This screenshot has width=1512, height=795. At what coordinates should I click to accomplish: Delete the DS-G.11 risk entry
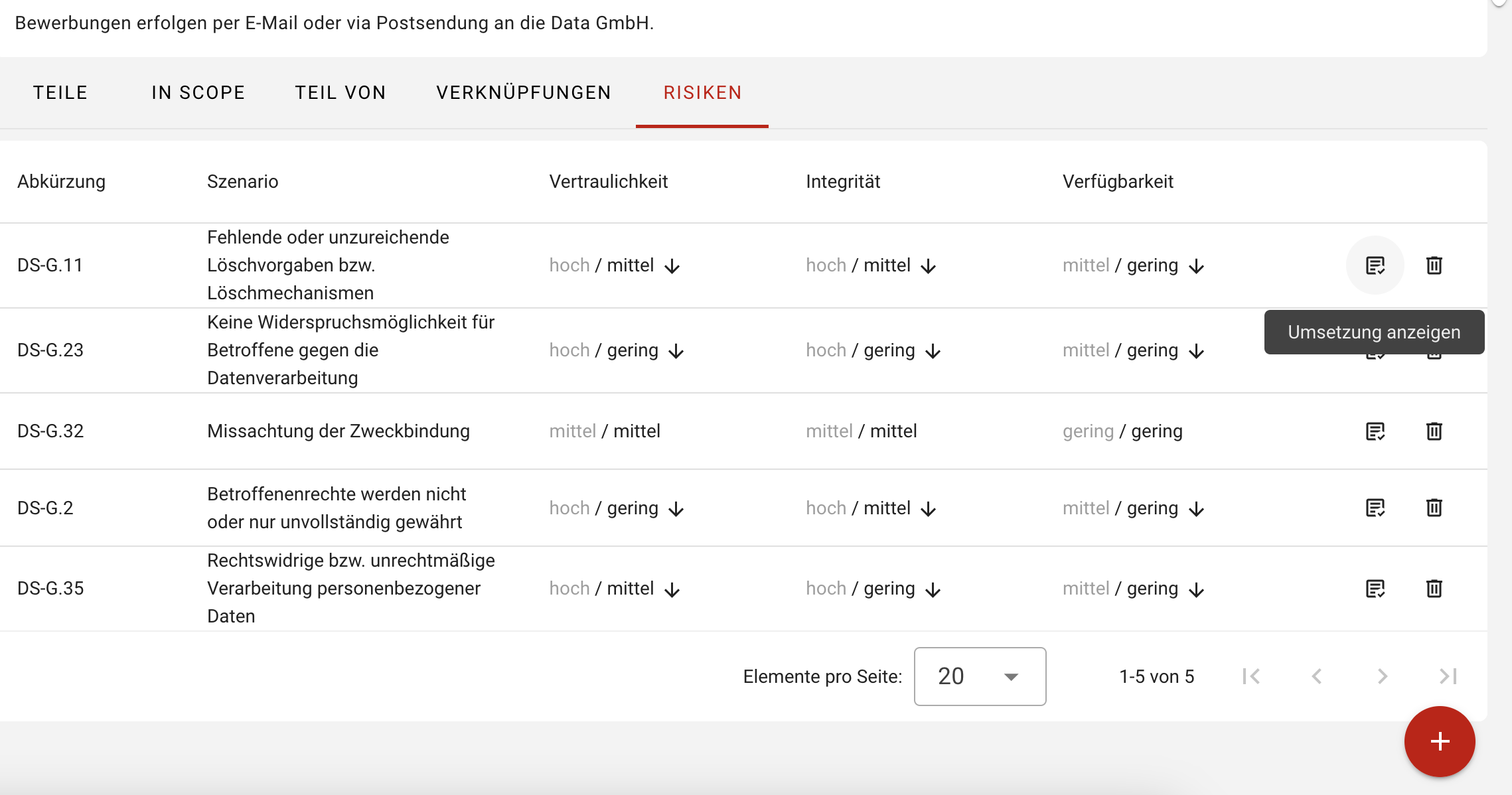click(x=1434, y=265)
